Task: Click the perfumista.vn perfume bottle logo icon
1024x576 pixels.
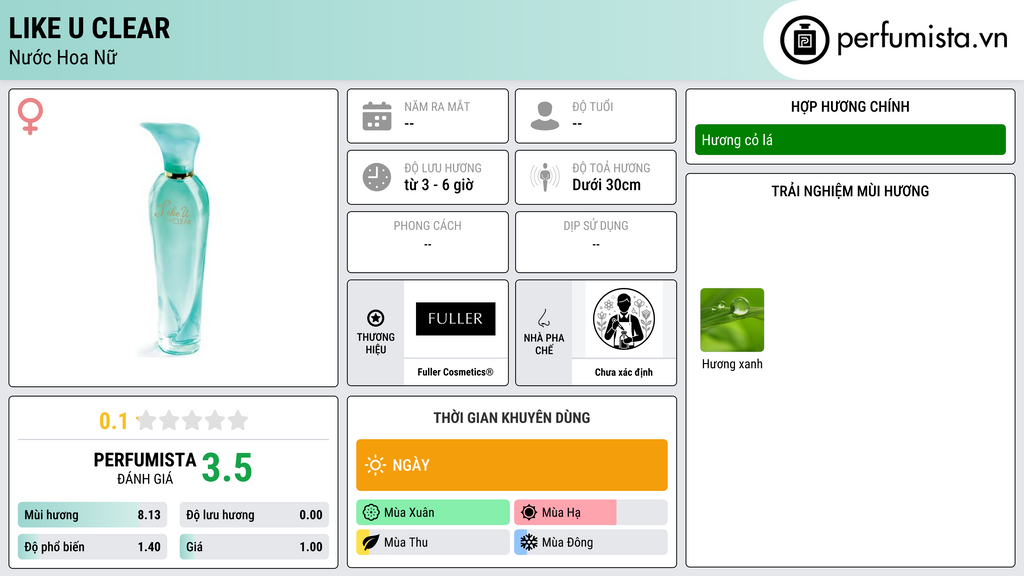Action: (x=804, y=40)
